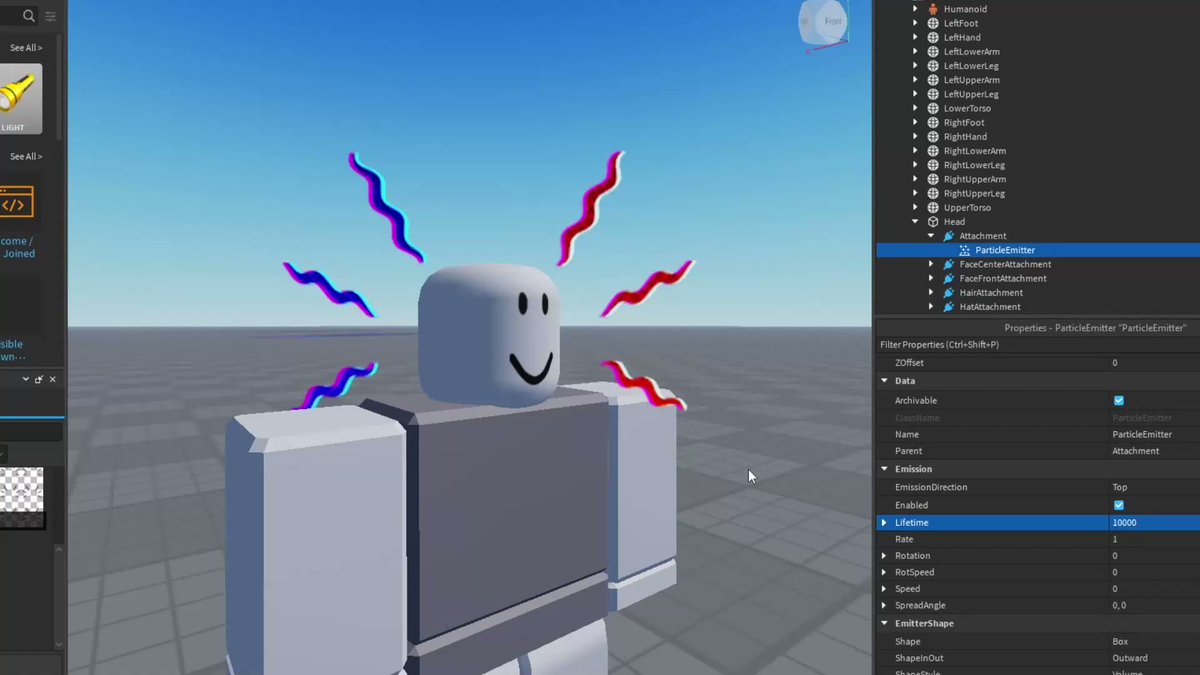The image size is (1200, 675).
Task: Select the LowerTorso tree item
Action: [966, 108]
